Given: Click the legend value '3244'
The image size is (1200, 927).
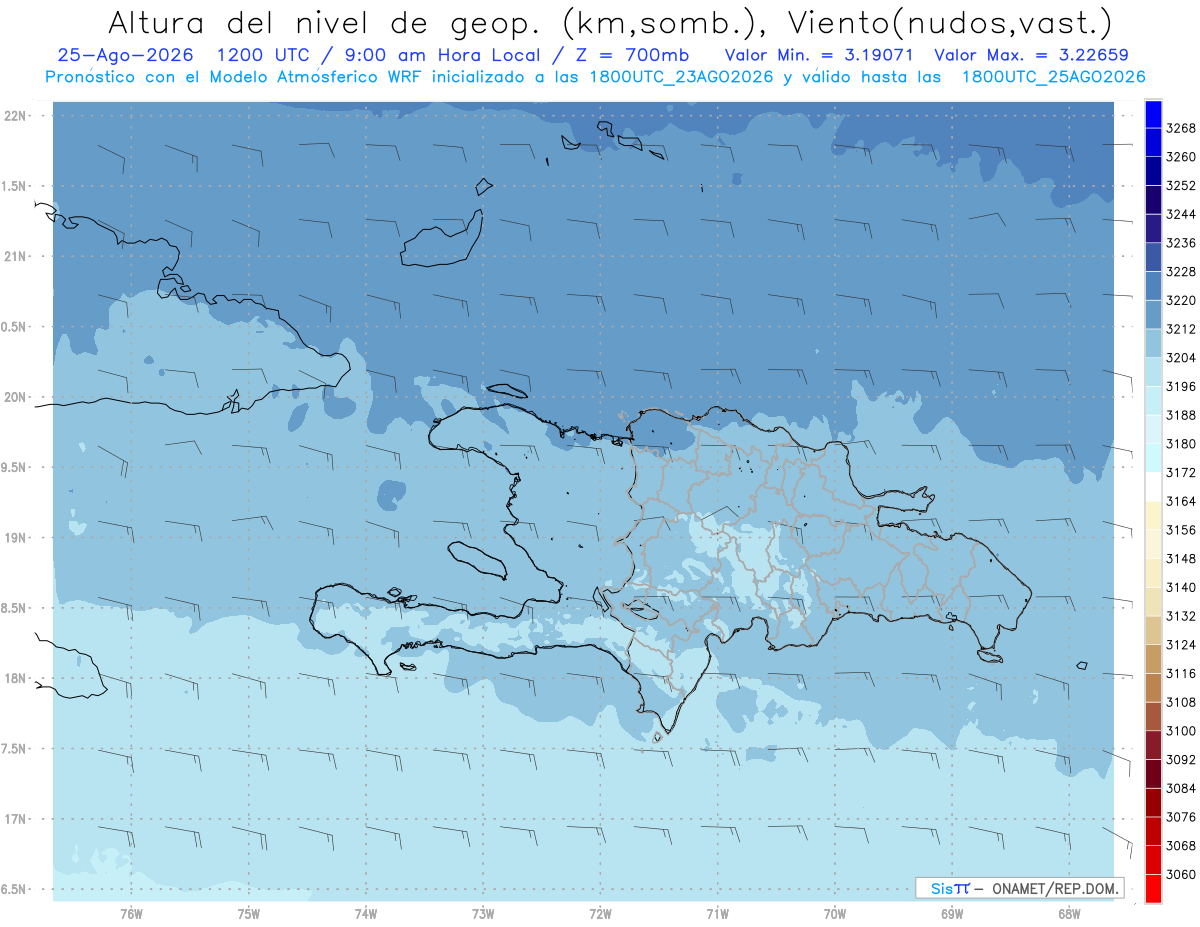Looking at the screenshot, I should 1181,215.
